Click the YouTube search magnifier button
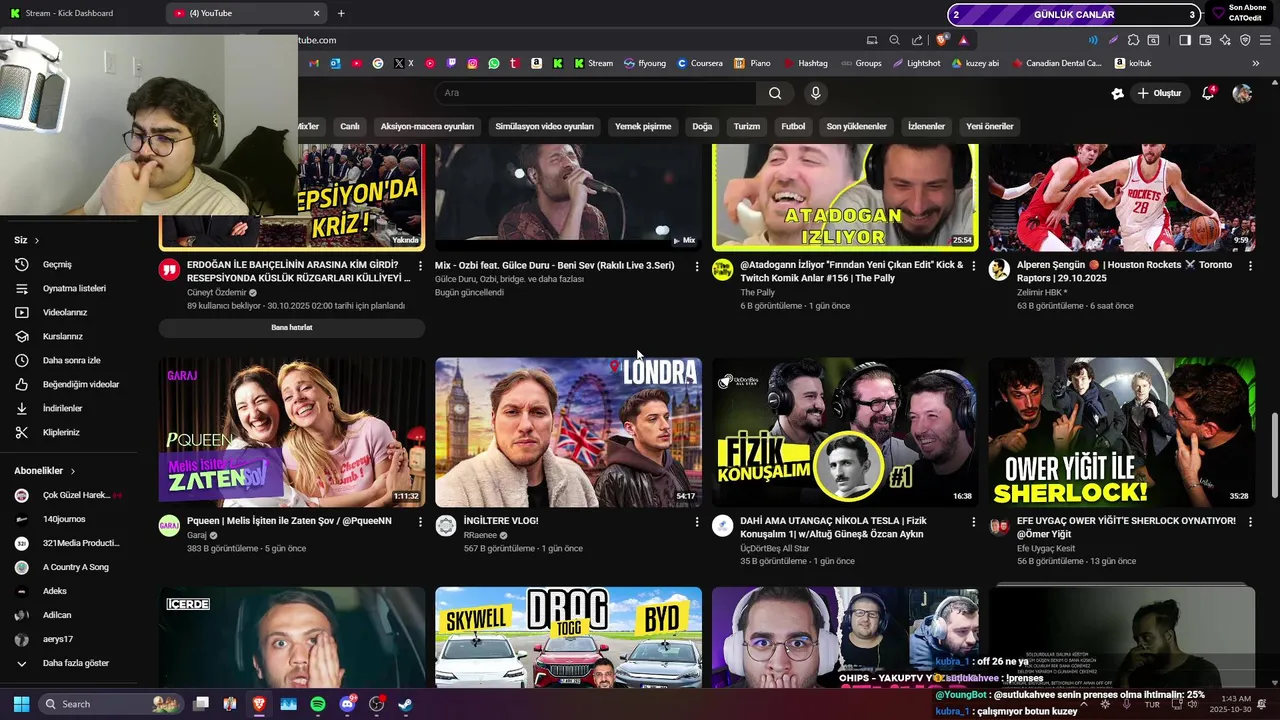The width and height of the screenshot is (1280, 720). point(775,93)
